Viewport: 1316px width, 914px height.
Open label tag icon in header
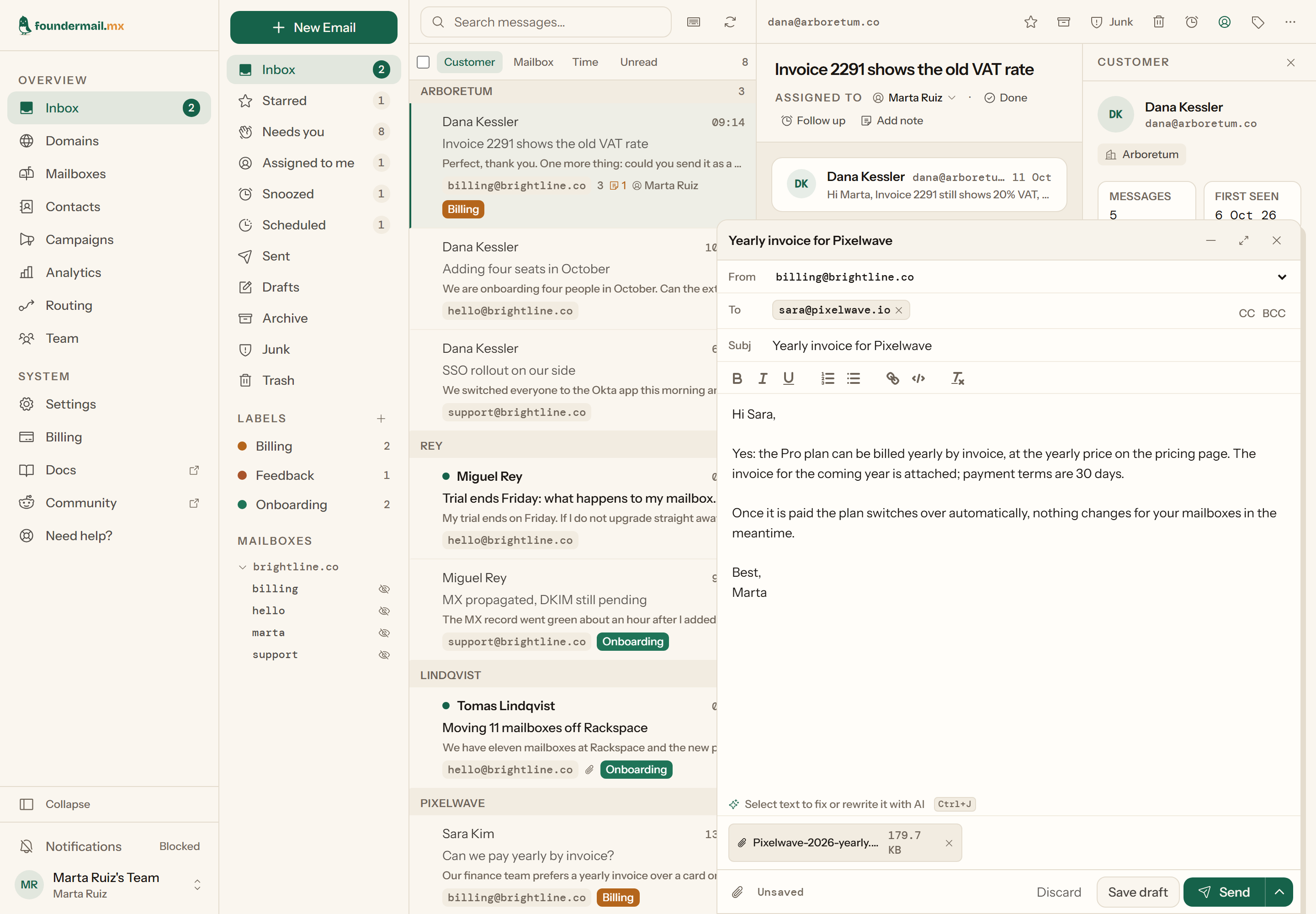1258,22
